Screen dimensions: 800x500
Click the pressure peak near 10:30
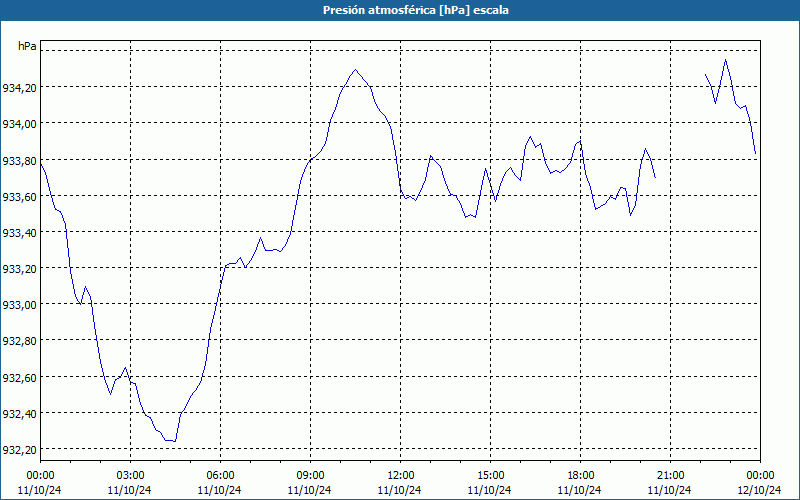point(356,69)
